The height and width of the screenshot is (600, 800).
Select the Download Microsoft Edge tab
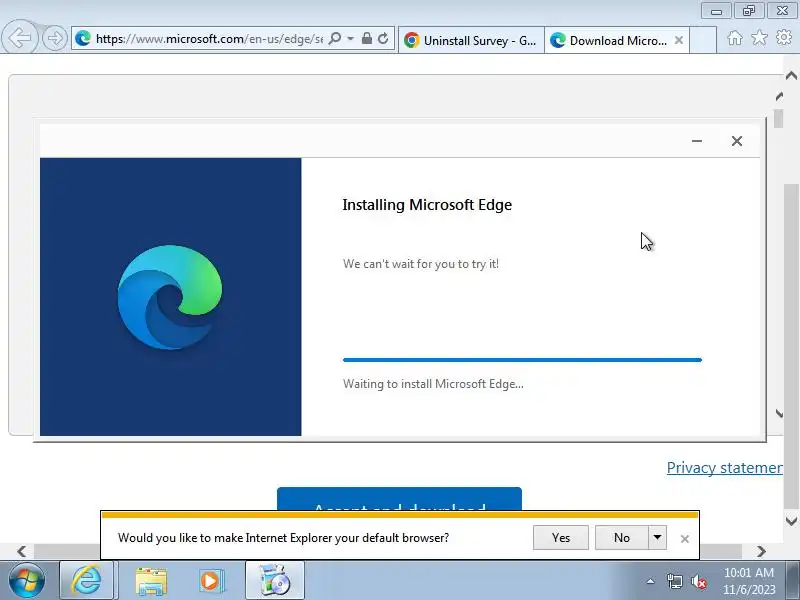(609, 40)
